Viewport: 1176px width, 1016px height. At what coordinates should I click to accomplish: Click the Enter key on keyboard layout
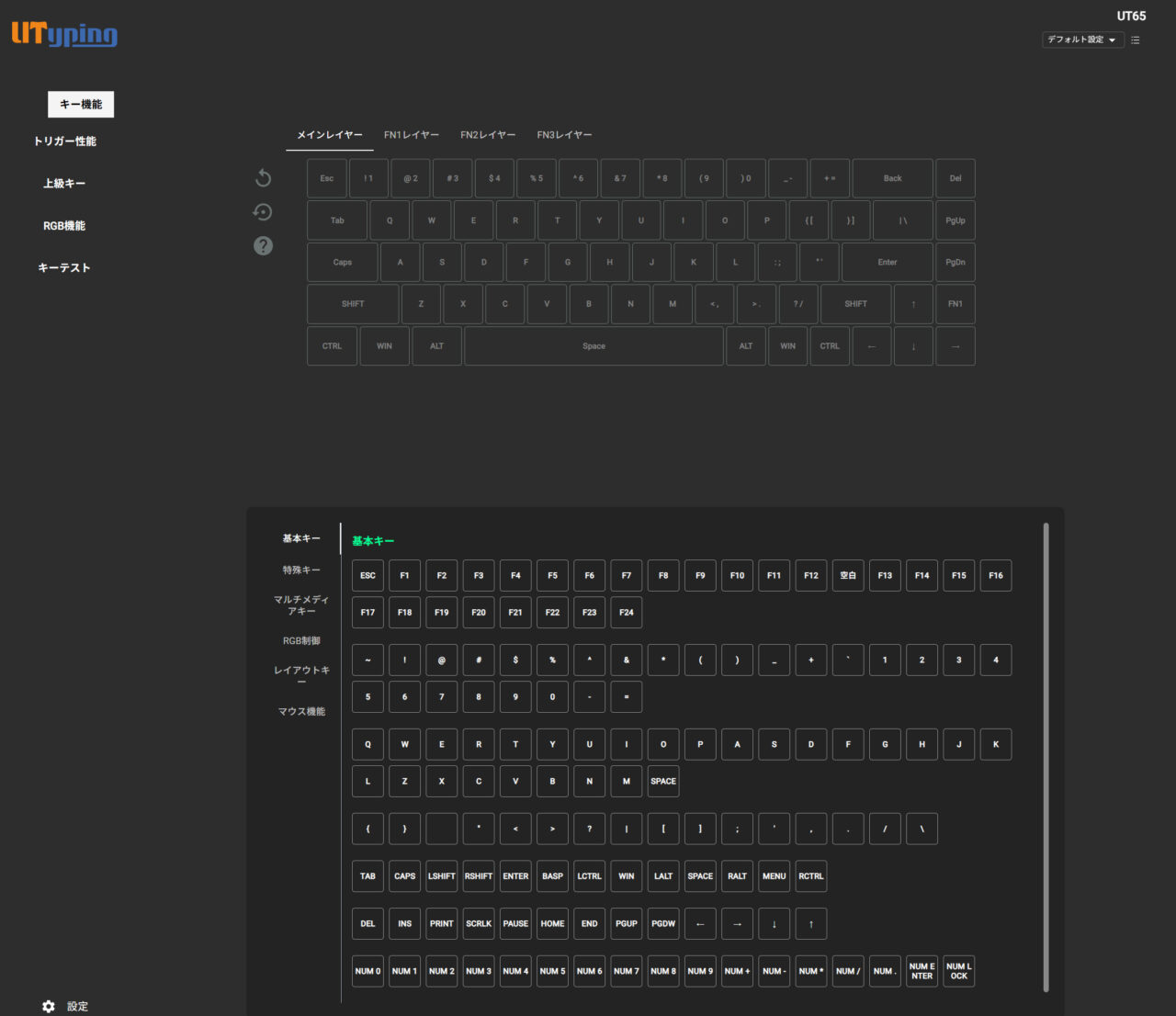[887, 263]
